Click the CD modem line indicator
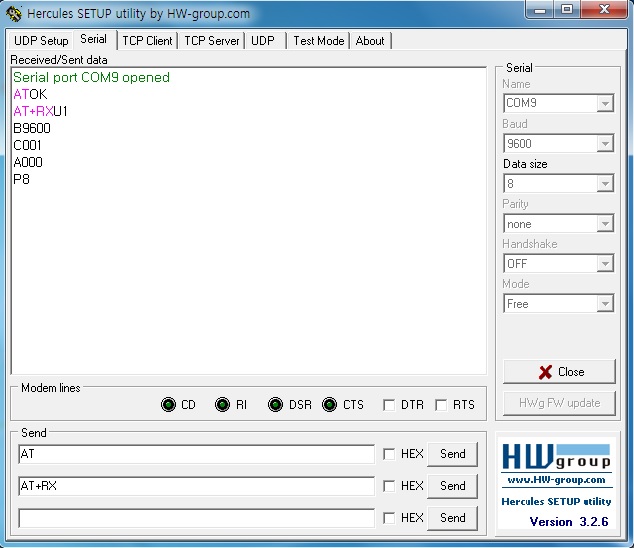634x548 pixels. tap(168, 404)
